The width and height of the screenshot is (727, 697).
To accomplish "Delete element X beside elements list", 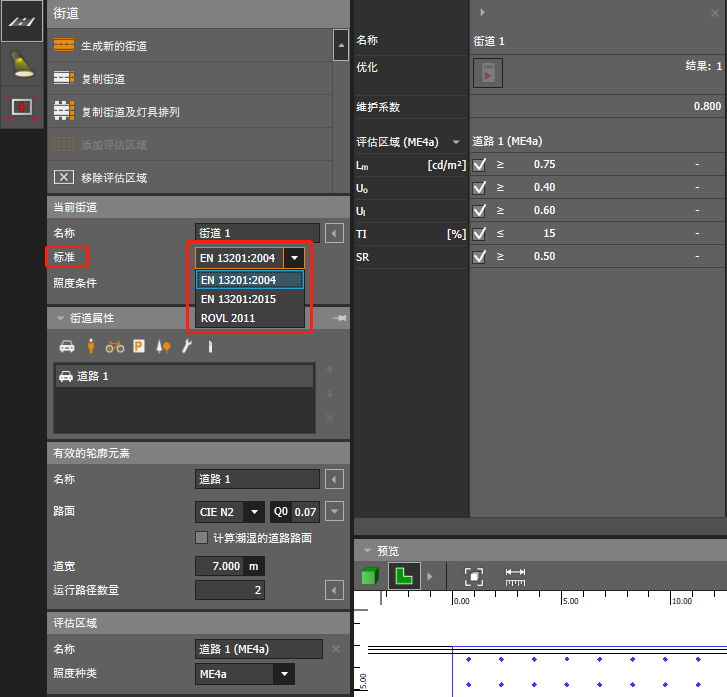I will pyautogui.click(x=330, y=418).
